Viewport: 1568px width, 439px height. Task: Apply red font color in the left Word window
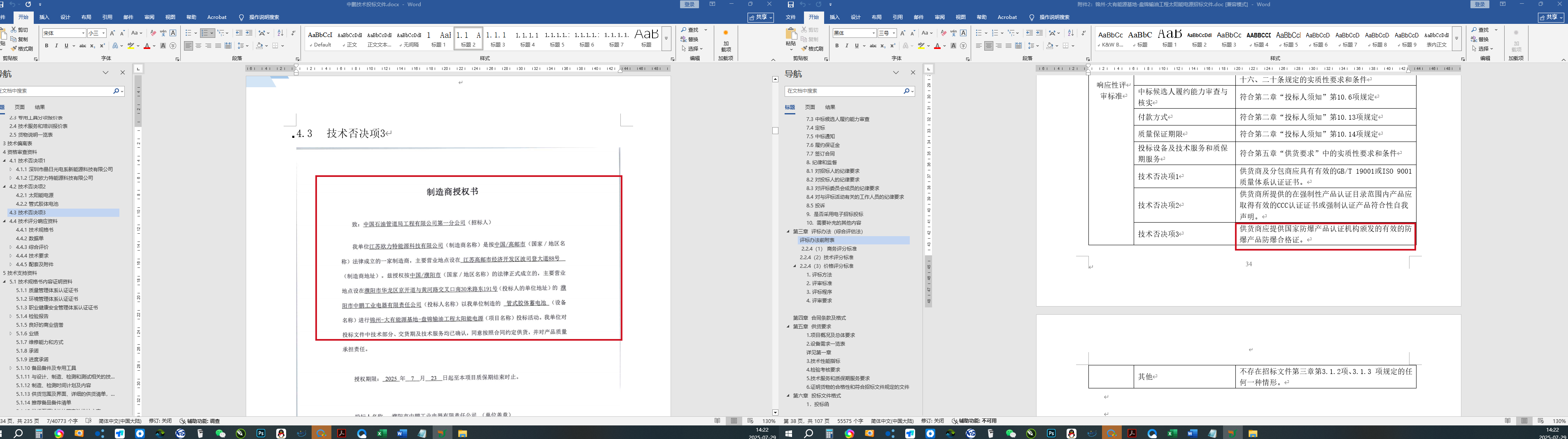147,46
